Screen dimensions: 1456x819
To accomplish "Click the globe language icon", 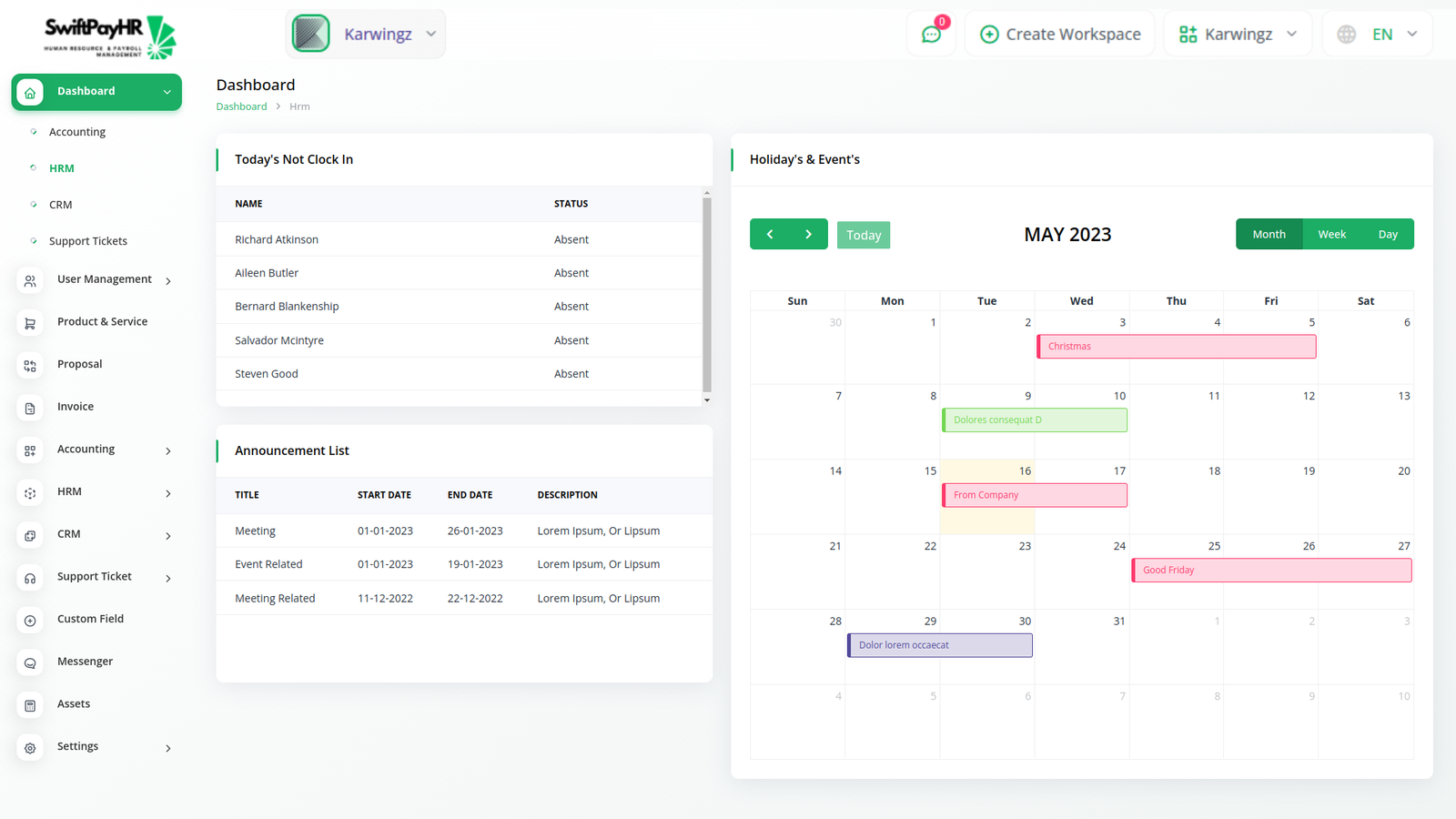I will [x=1346, y=35].
